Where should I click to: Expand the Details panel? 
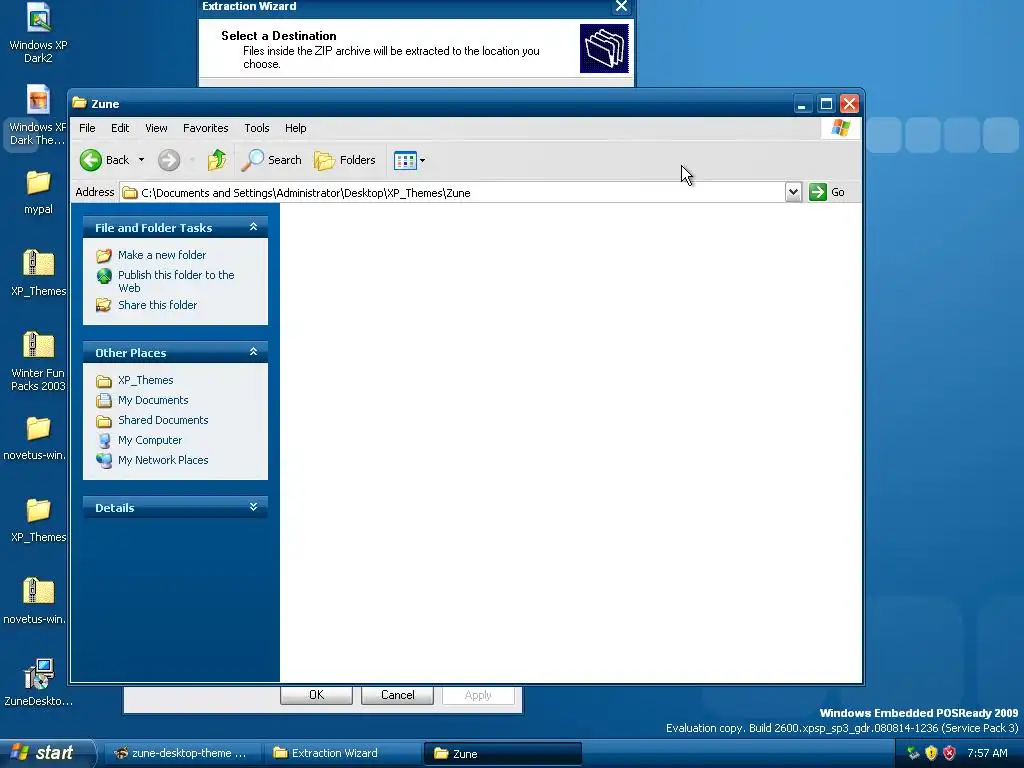pos(253,507)
